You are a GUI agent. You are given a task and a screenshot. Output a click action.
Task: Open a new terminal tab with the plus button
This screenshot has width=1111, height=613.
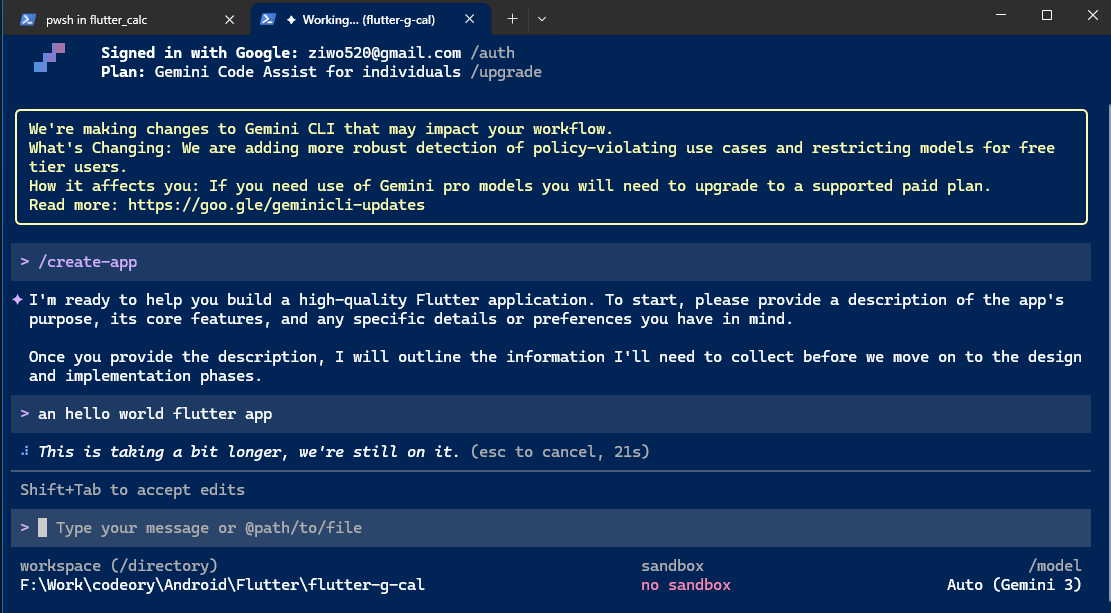click(512, 18)
